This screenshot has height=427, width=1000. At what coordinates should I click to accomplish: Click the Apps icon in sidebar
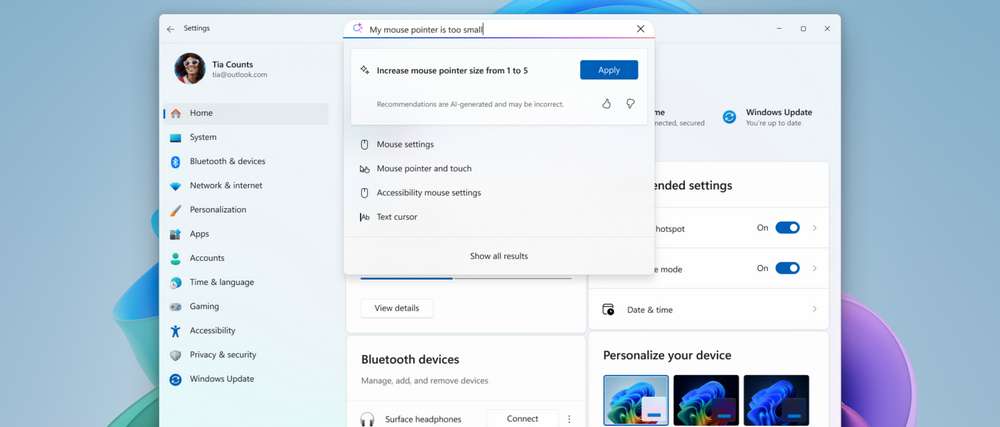(x=175, y=235)
